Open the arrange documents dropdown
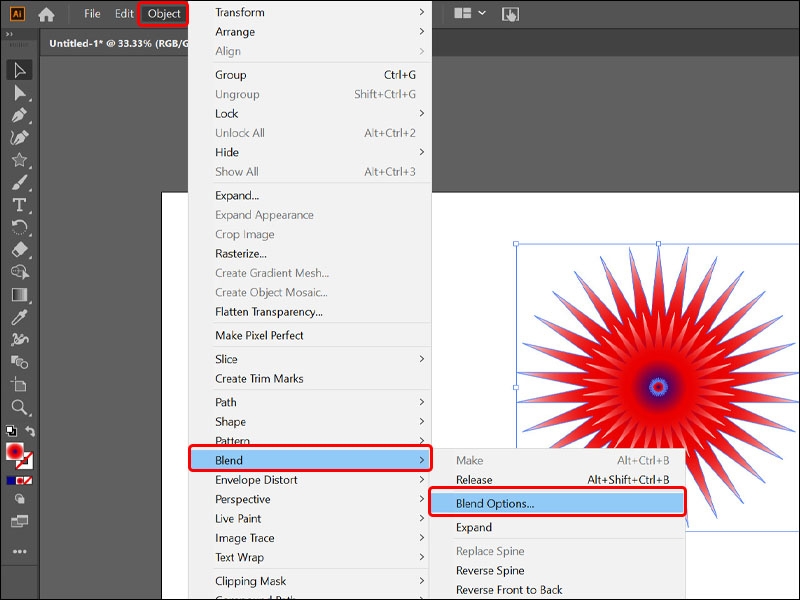The image size is (800, 600). [x=470, y=13]
